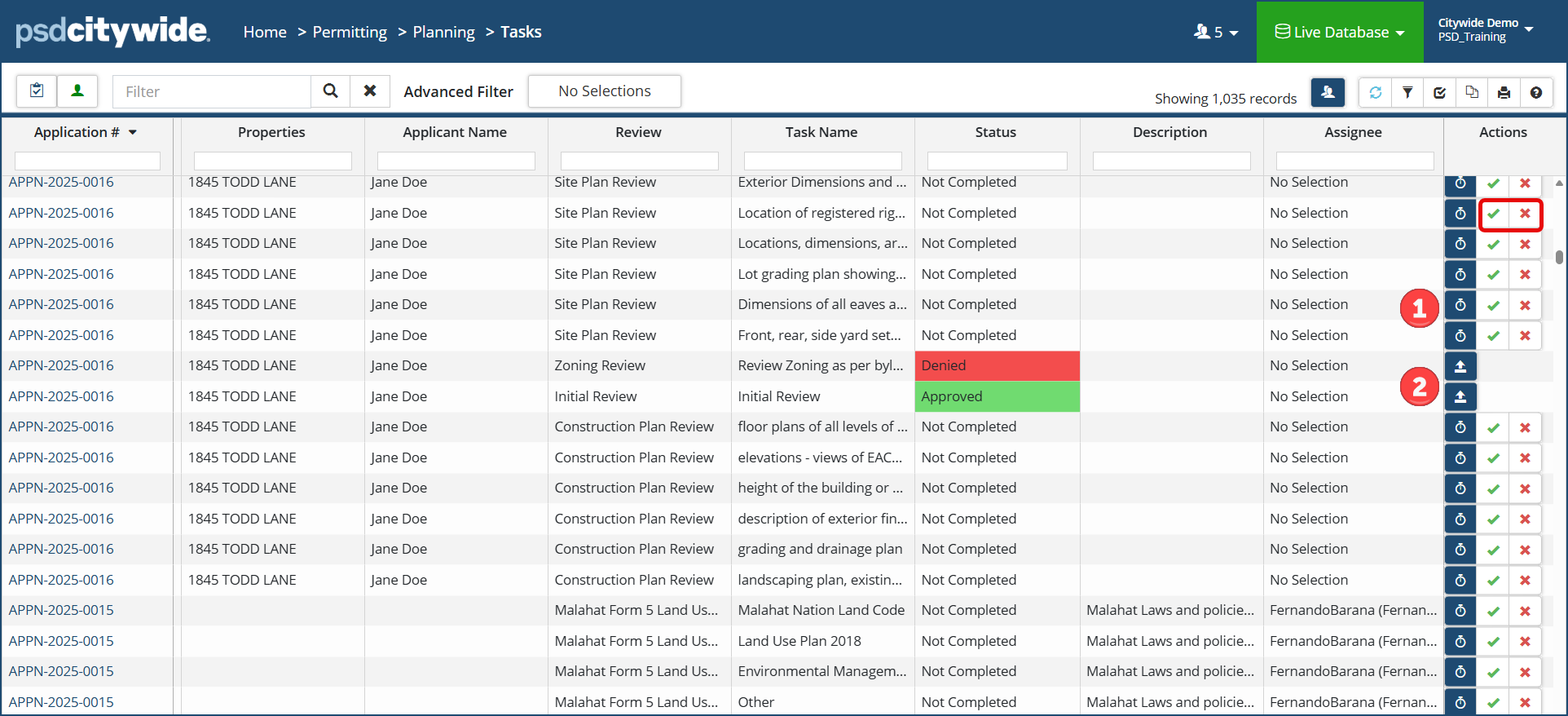Open the funnel filter tool

point(1407,93)
